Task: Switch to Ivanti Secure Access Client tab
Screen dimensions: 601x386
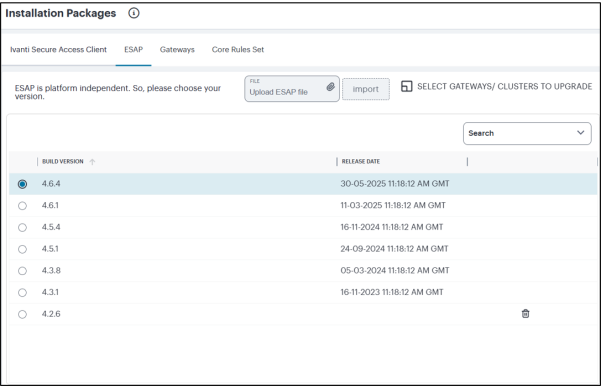Action: (x=58, y=49)
